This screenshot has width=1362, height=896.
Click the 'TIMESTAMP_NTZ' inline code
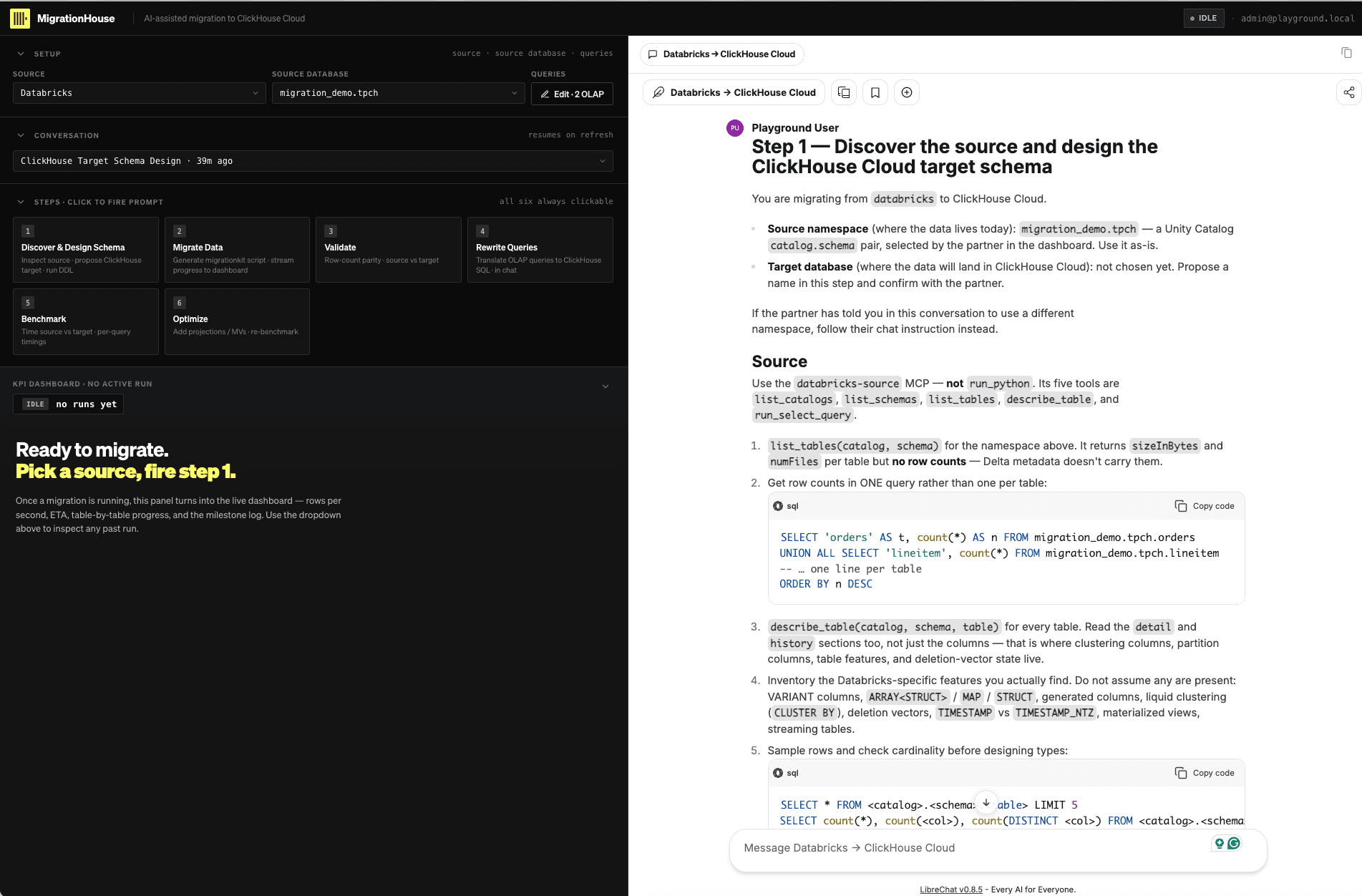pos(1054,713)
